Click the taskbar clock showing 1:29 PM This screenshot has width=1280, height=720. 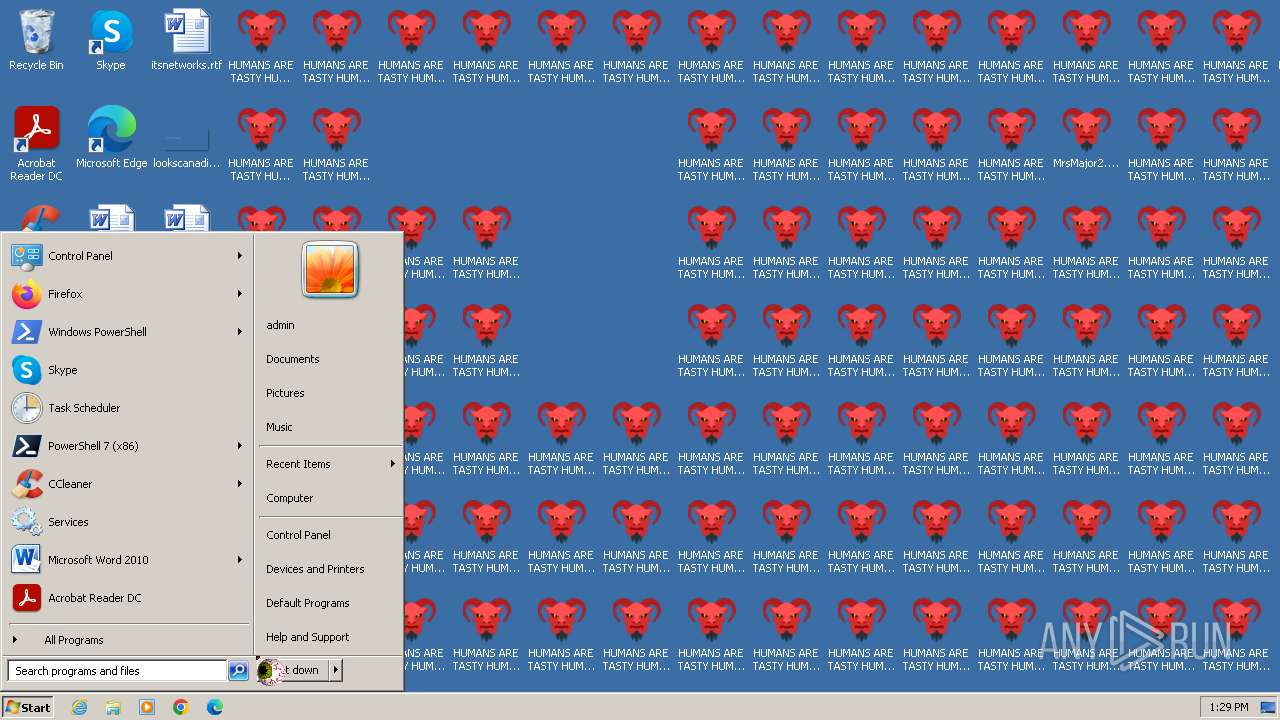1229,707
